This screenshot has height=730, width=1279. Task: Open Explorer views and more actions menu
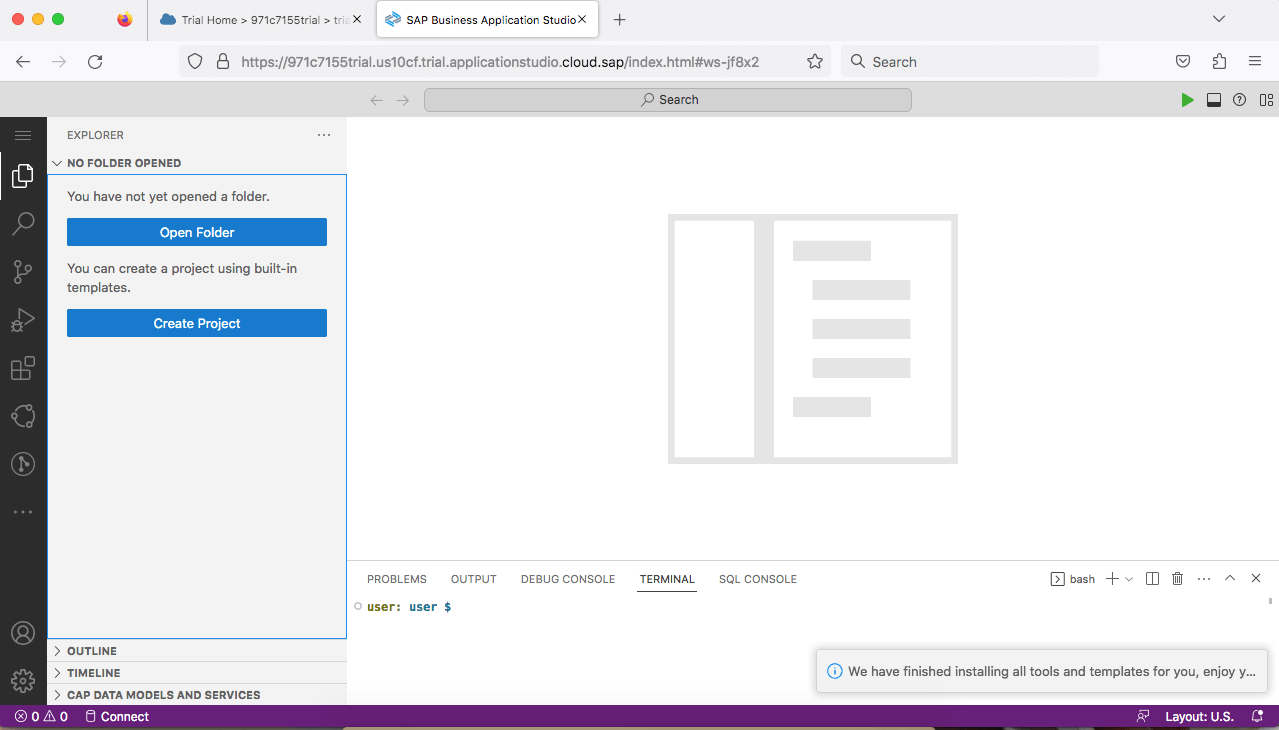coord(323,135)
